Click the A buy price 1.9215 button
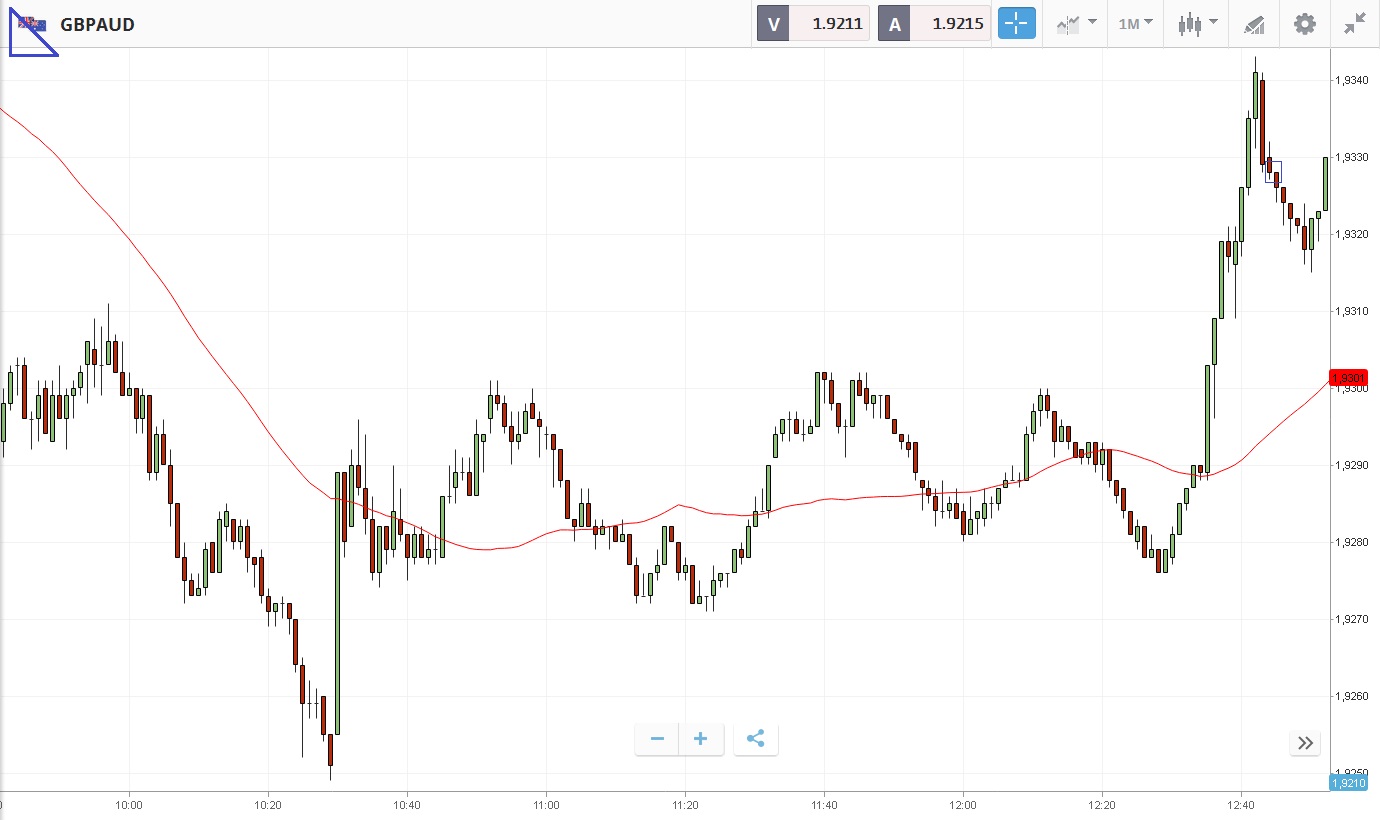This screenshot has height=820, width=1380. (x=934, y=24)
